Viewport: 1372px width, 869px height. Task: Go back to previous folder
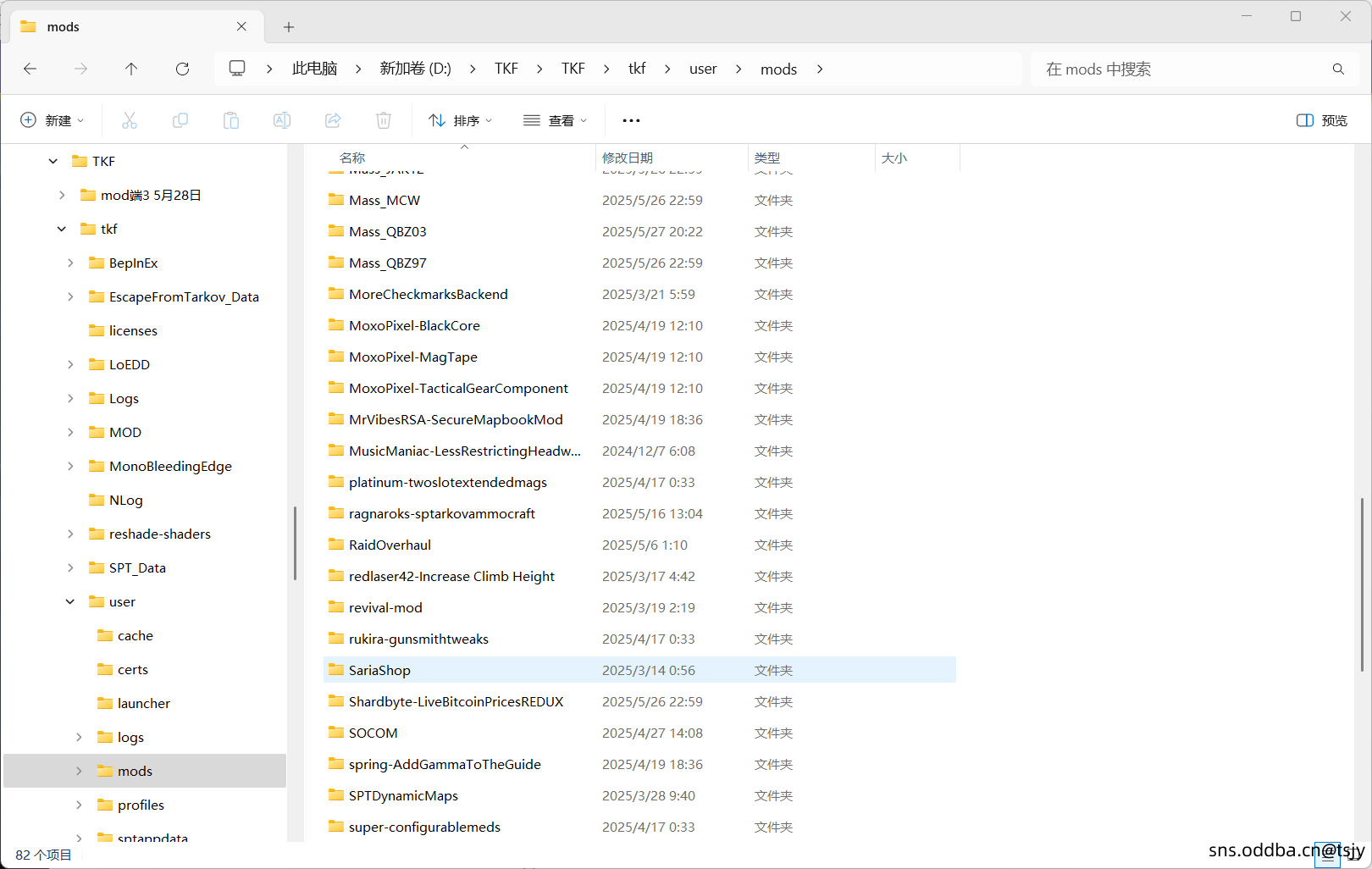coord(30,69)
